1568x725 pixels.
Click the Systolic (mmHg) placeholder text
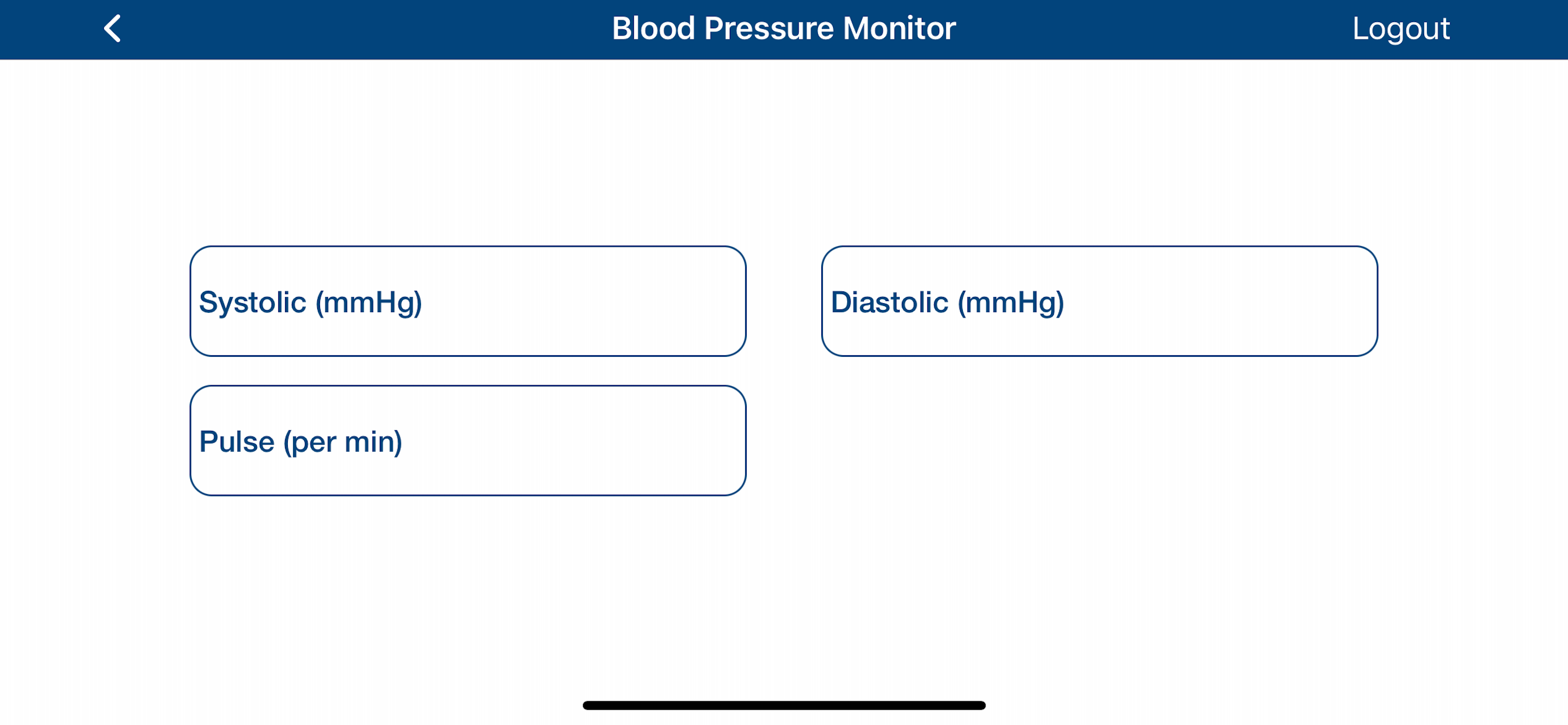pyautogui.click(x=310, y=303)
